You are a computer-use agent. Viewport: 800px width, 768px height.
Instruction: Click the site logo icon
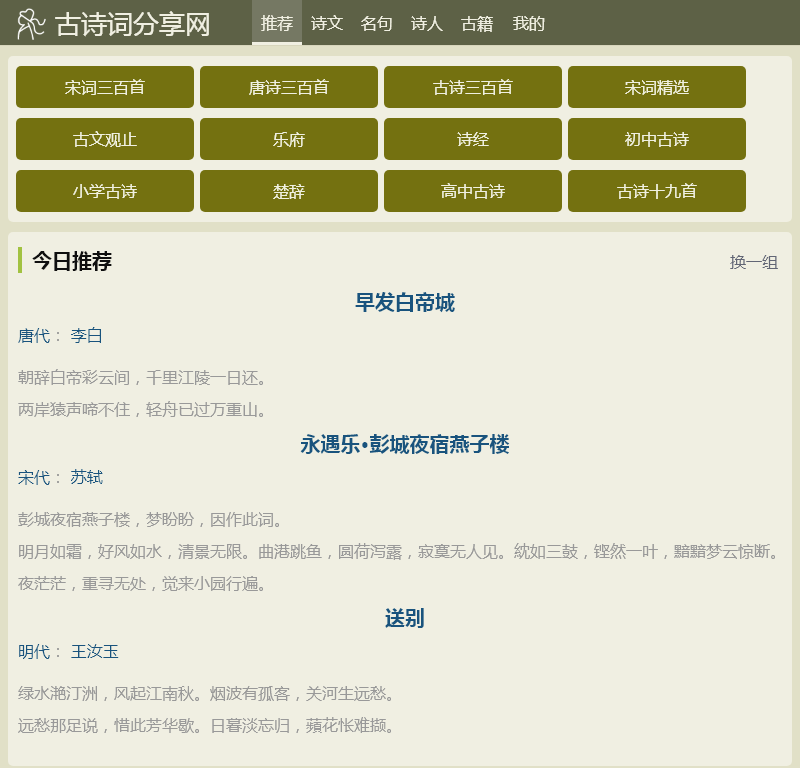pos(31,24)
